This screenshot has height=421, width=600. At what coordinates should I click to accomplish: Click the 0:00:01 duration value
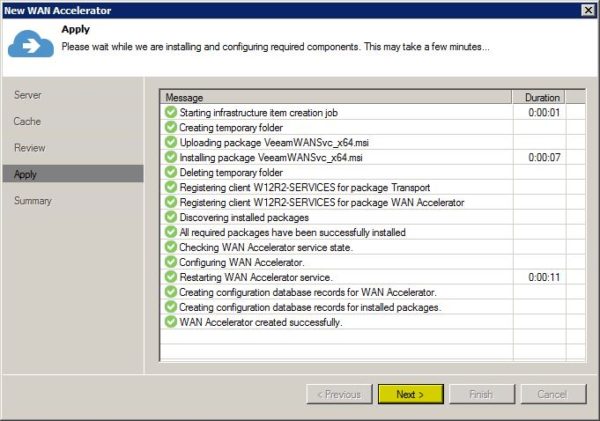click(x=544, y=113)
